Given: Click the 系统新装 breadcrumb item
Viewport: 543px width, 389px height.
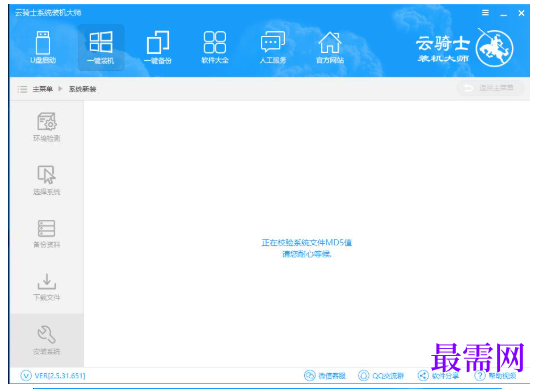Looking at the screenshot, I should [82, 89].
